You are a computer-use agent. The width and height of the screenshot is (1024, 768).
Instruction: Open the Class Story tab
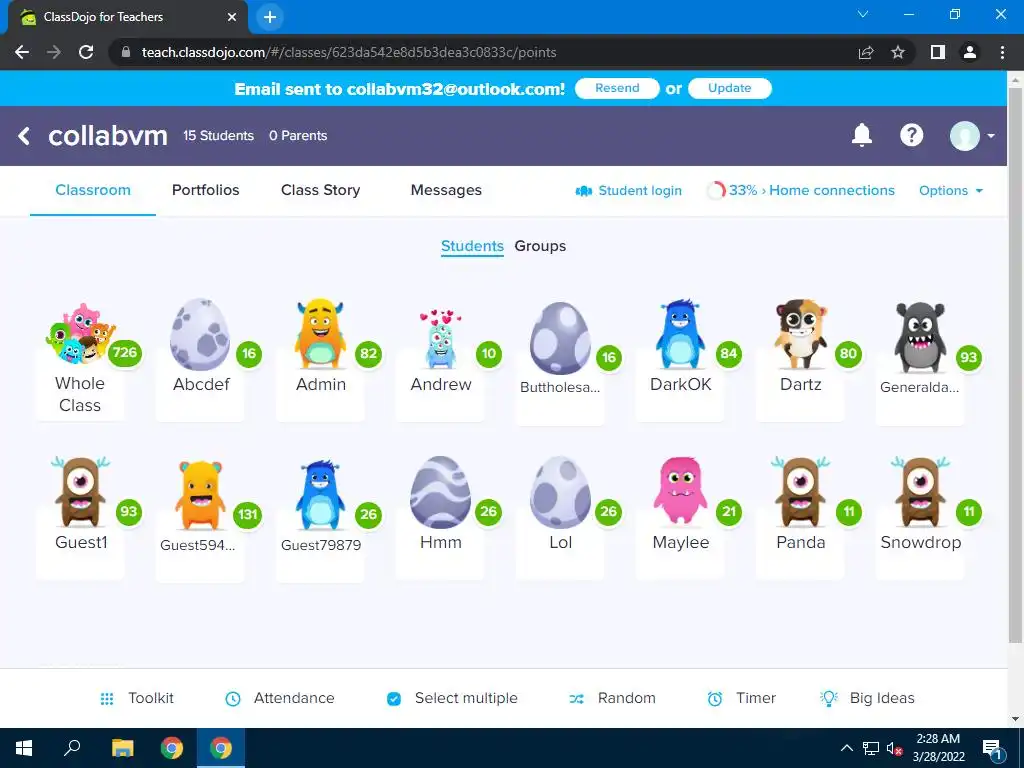[x=320, y=190]
